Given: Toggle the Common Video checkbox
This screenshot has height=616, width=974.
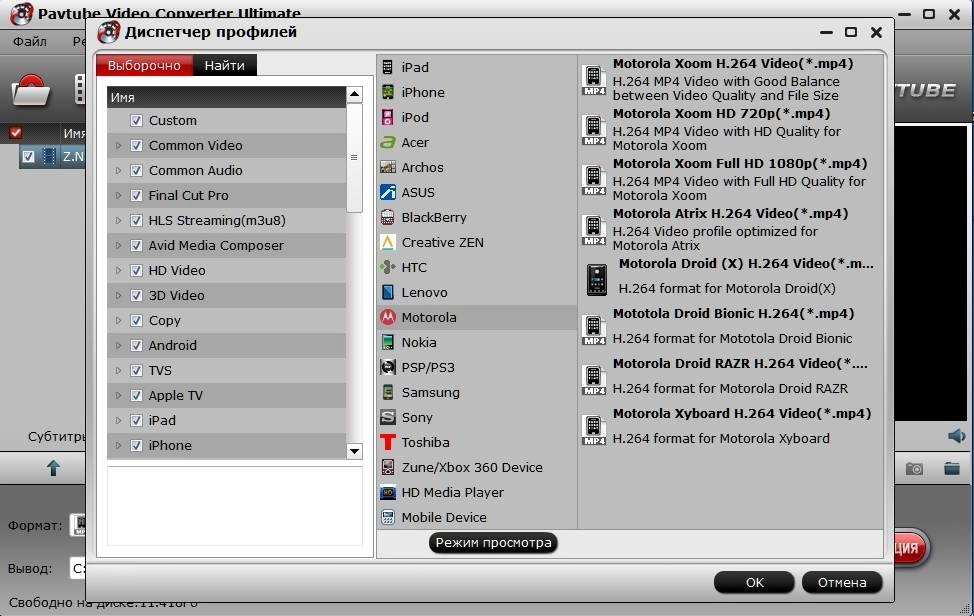Looking at the screenshot, I should coord(136,145).
